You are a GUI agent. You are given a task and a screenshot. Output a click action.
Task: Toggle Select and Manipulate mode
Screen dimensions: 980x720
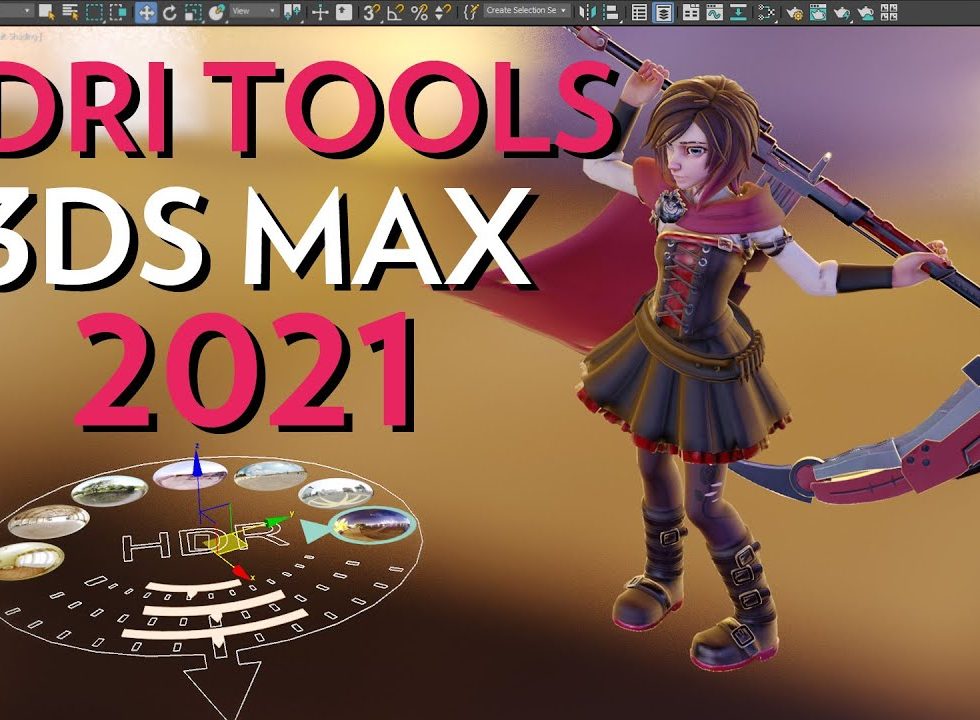(320, 12)
